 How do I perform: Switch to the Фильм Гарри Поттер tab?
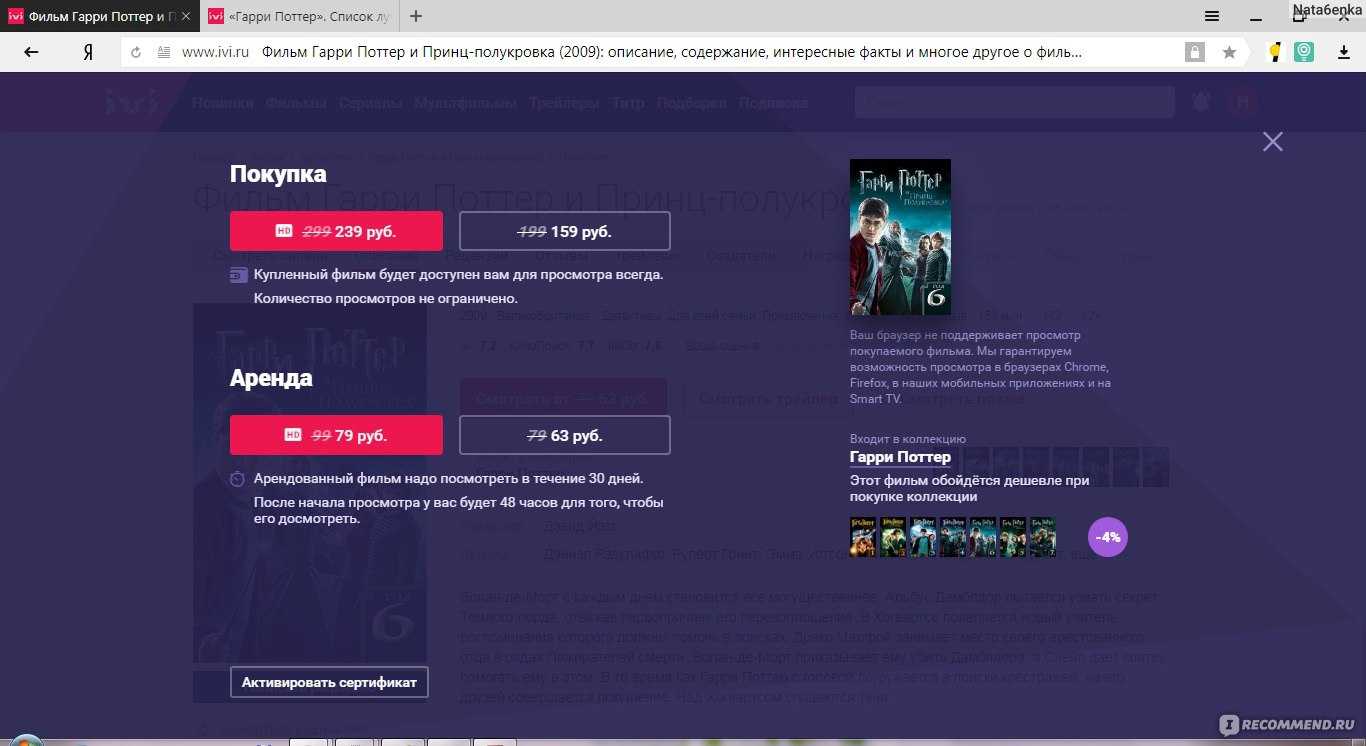tap(98, 16)
